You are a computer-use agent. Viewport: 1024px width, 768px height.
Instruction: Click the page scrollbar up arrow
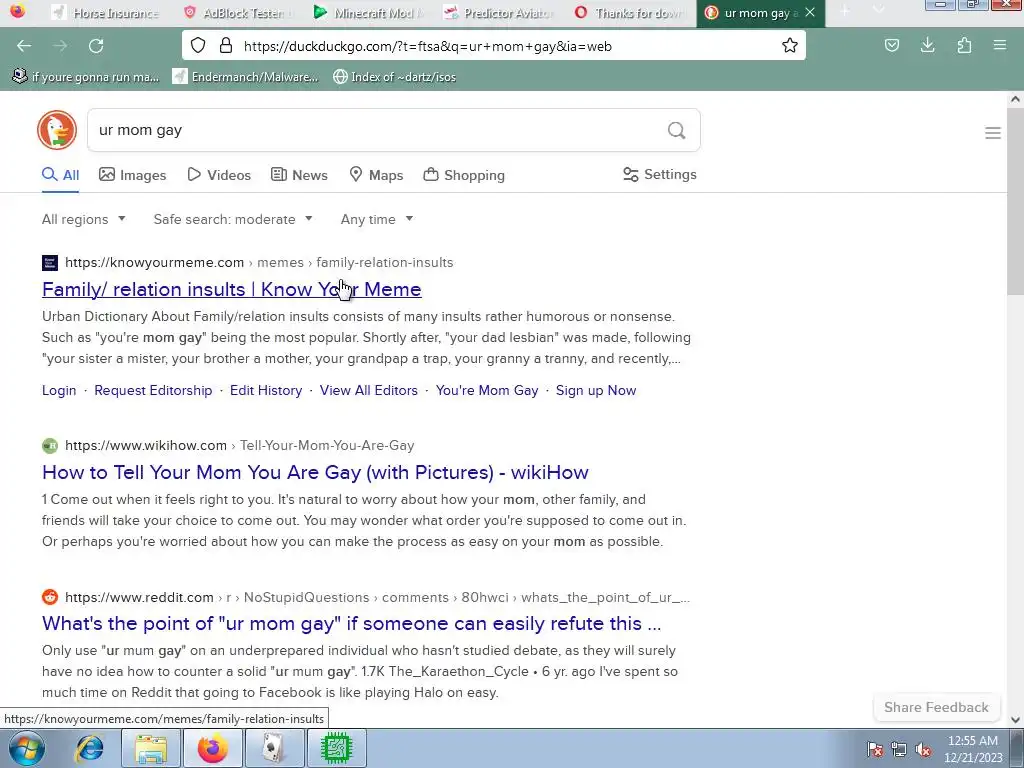pos(1015,99)
